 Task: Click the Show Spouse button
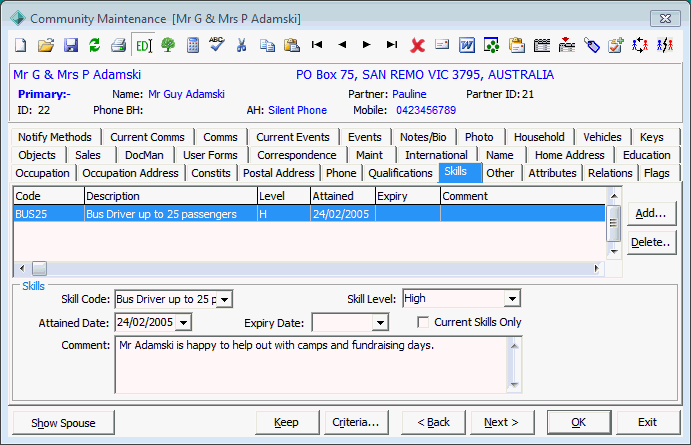pyautogui.click(x=63, y=423)
